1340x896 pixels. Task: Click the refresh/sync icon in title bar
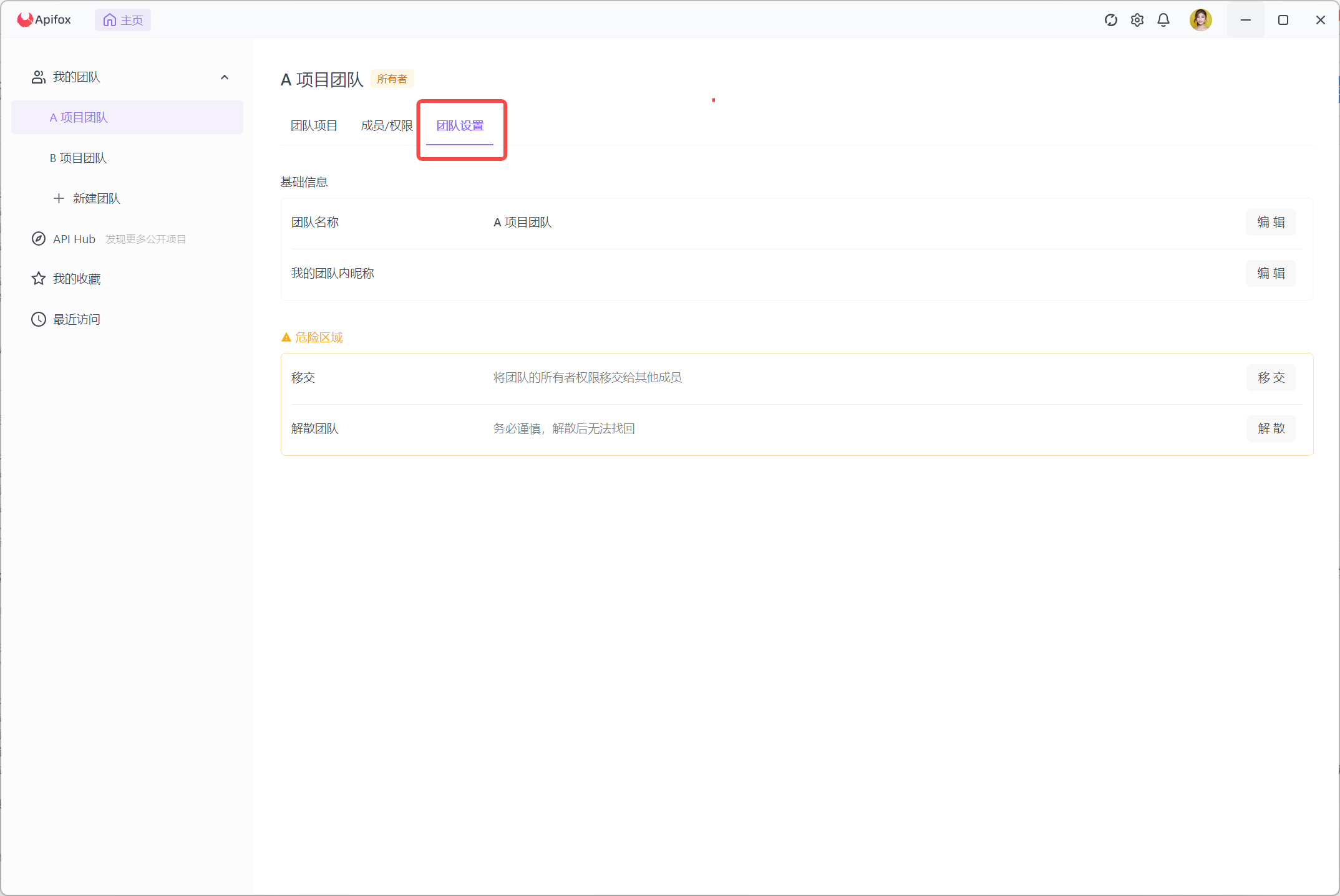(x=1110, y=20)
